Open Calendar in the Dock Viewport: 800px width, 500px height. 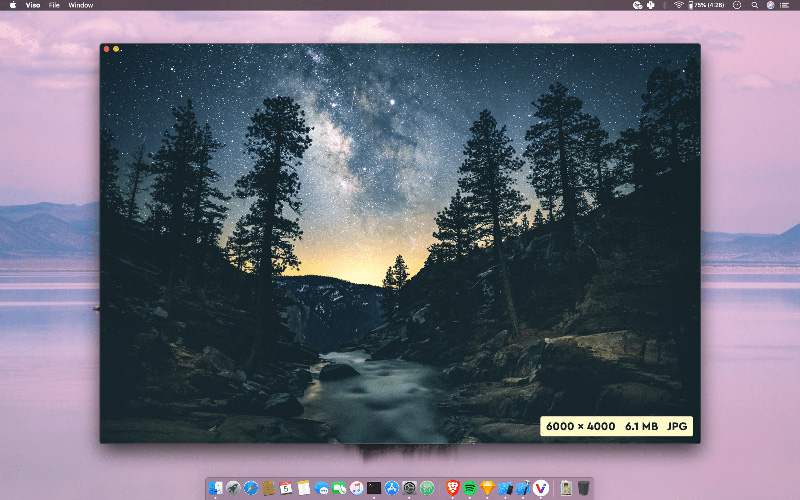point(286,488)
